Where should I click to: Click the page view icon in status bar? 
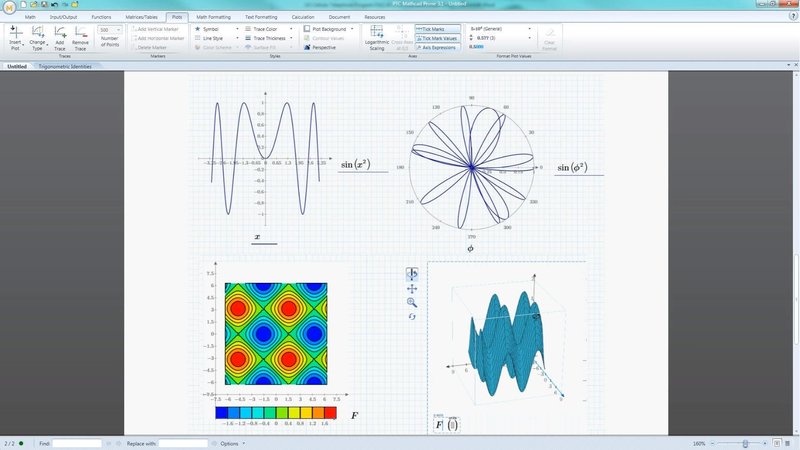pyautogui.click(x=777, y=443)
